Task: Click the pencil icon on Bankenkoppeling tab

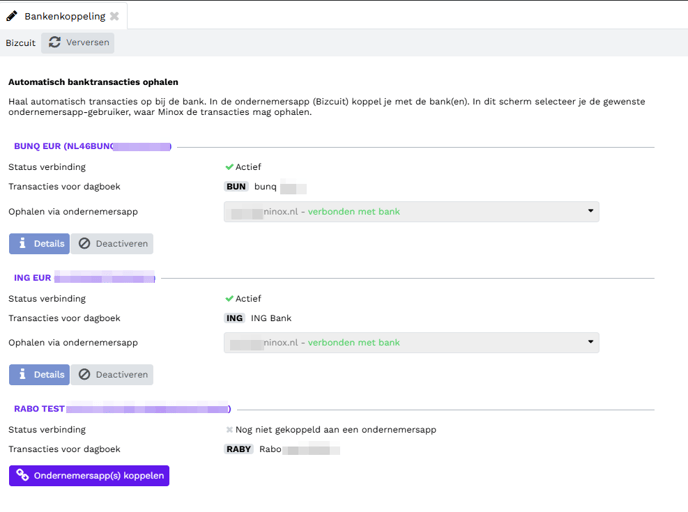Action: (11, 16)
